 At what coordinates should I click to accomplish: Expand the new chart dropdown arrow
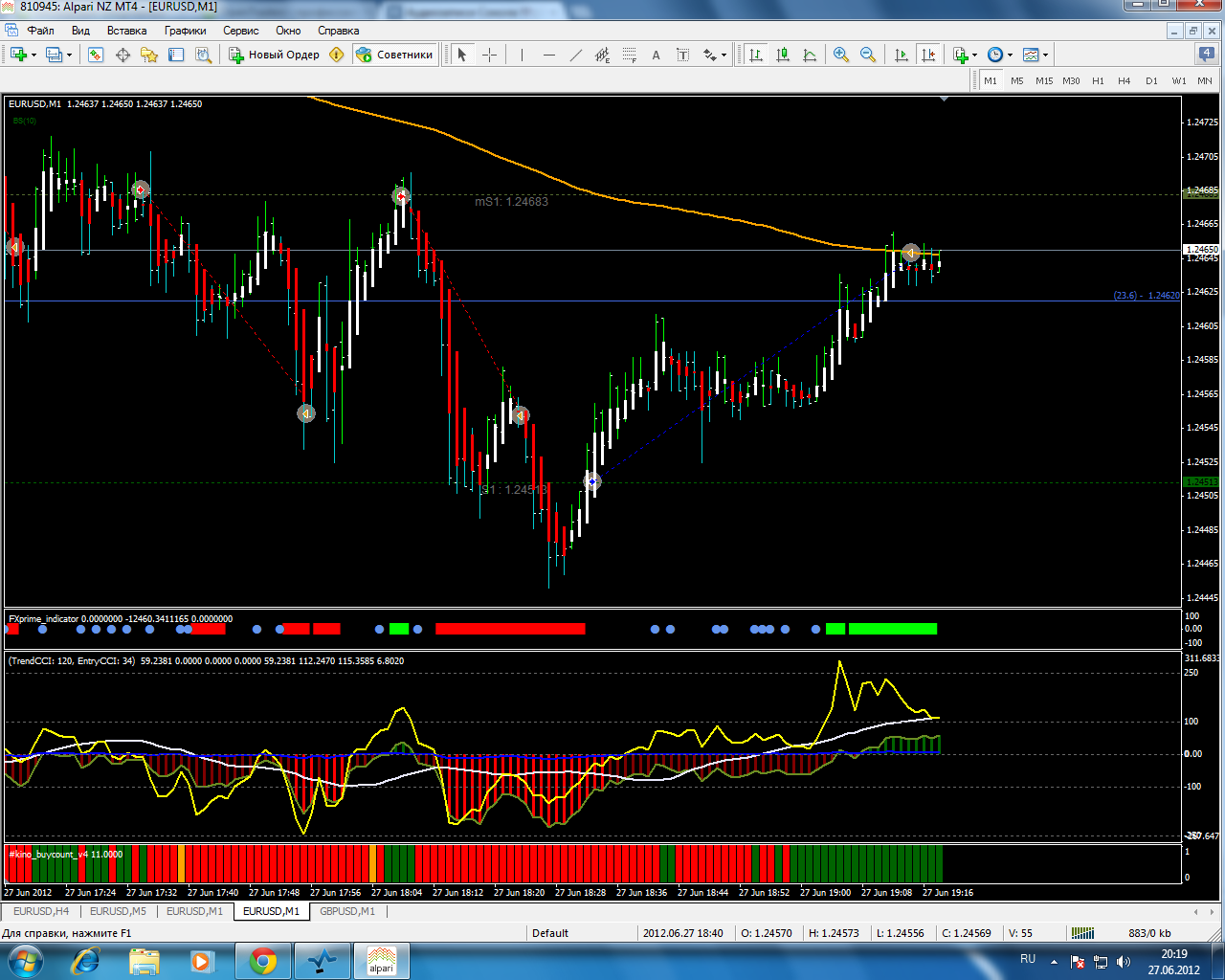(34, 56)
